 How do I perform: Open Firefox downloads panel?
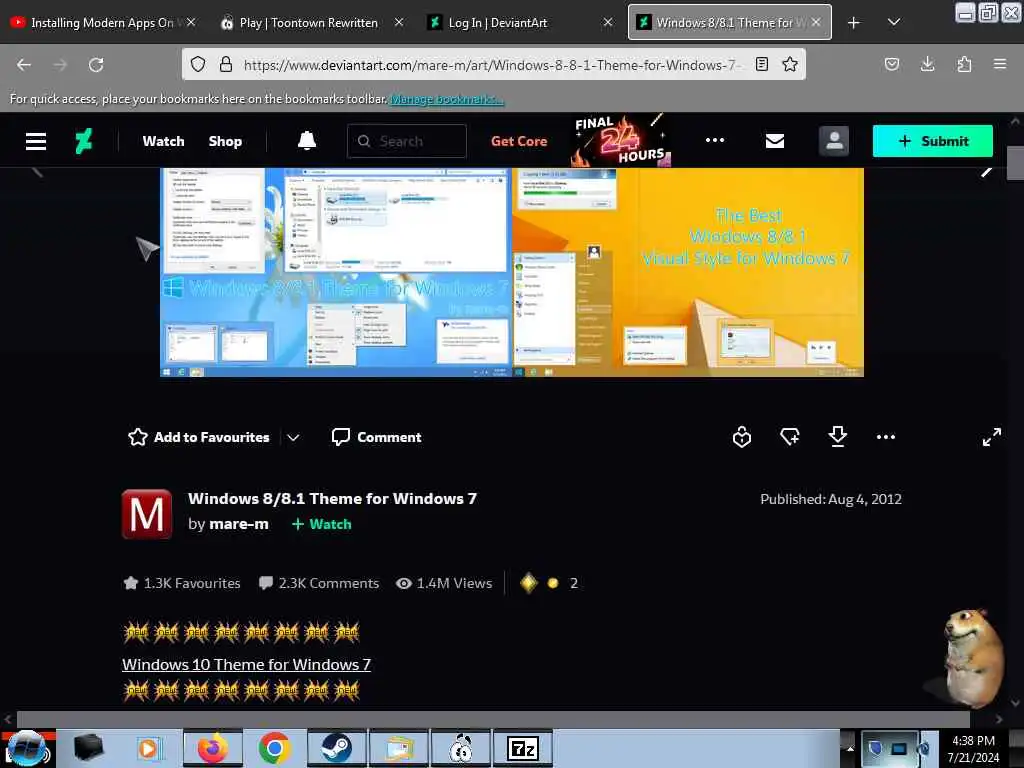pos(927,64)
